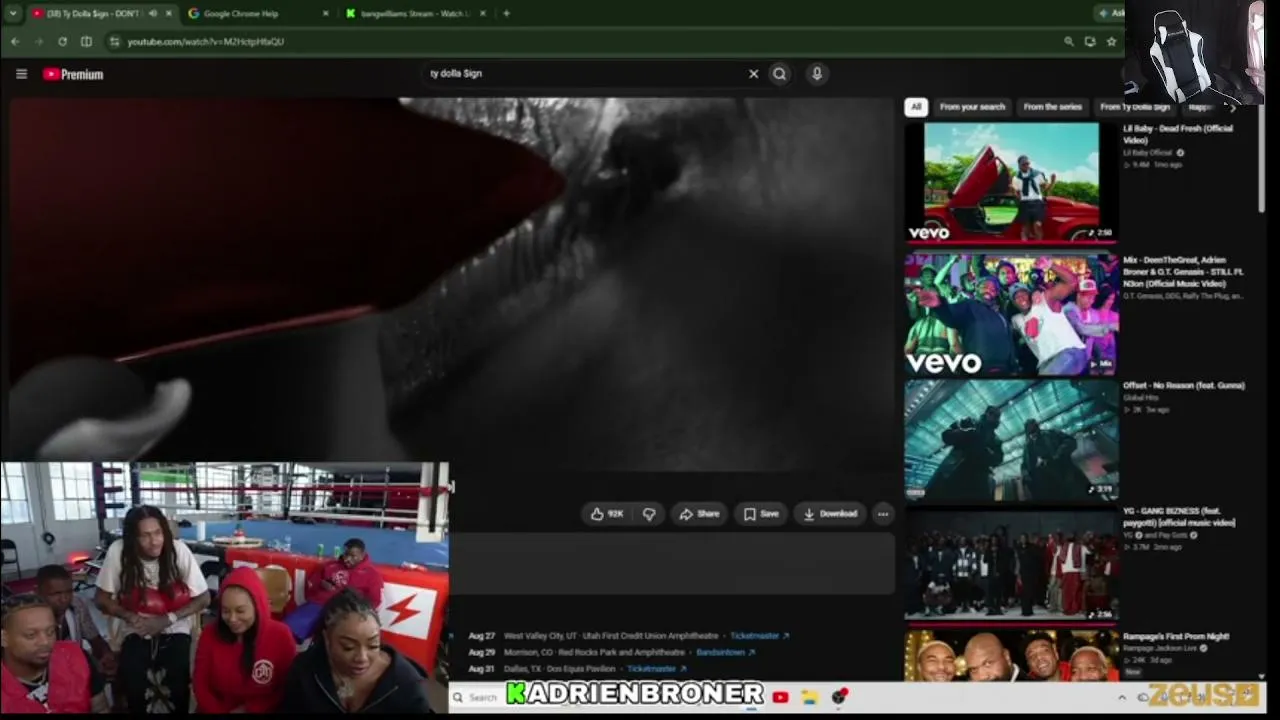The image size is (1280, 720).
Task: Open Ticketmaster link for West Valley City show
Action: [759, 636]
